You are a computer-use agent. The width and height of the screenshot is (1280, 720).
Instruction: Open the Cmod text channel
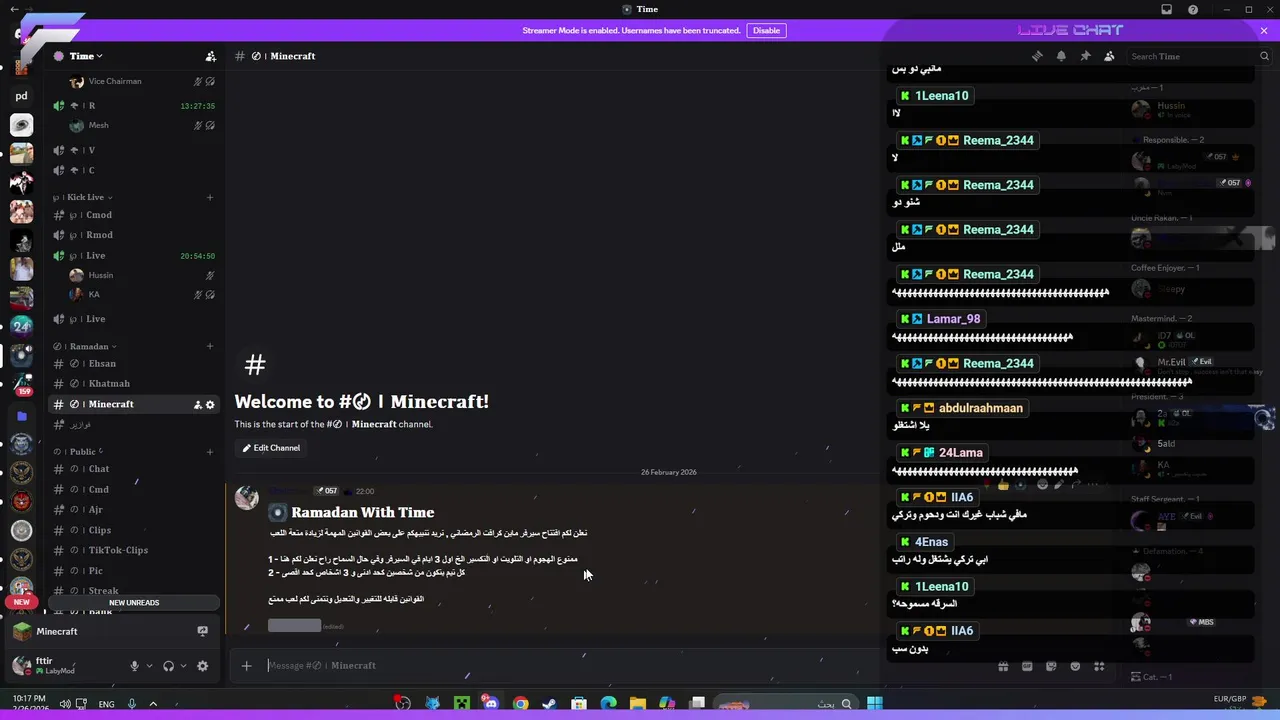pos(135,215)
